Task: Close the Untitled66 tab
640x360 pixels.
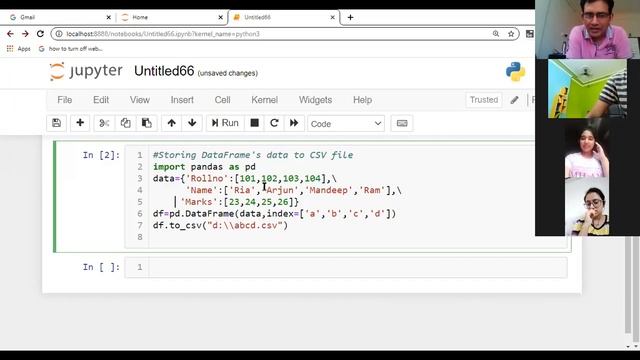Action: tap(333, 17)
